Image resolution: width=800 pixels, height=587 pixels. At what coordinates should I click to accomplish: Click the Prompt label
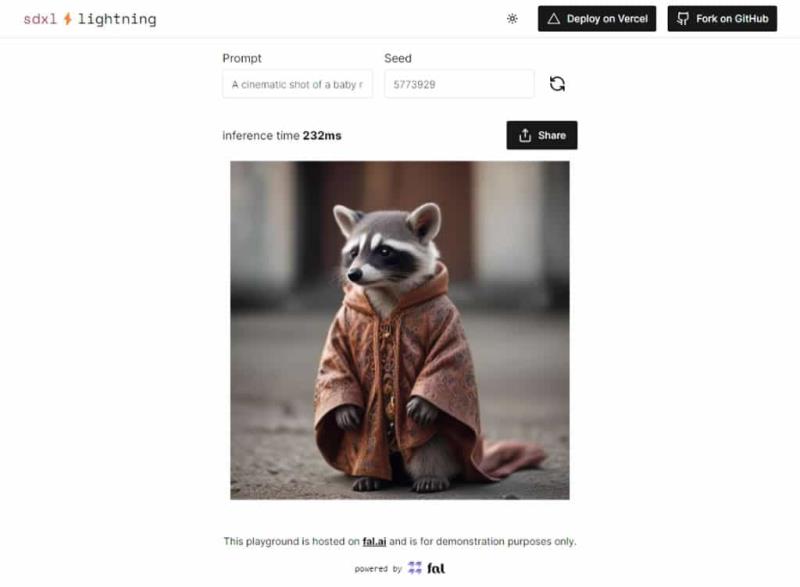[242, 58]
